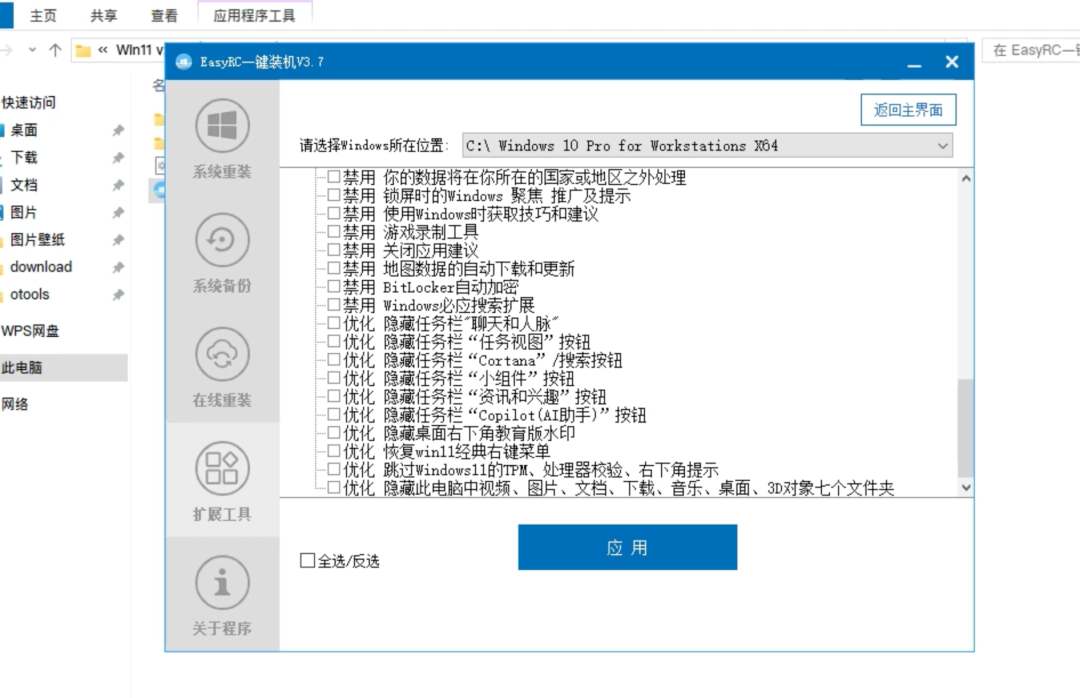The width and height of the screenshot is (1080, 698).
Task: Open the 主页 ribbon tab
Action: point(43,15)
